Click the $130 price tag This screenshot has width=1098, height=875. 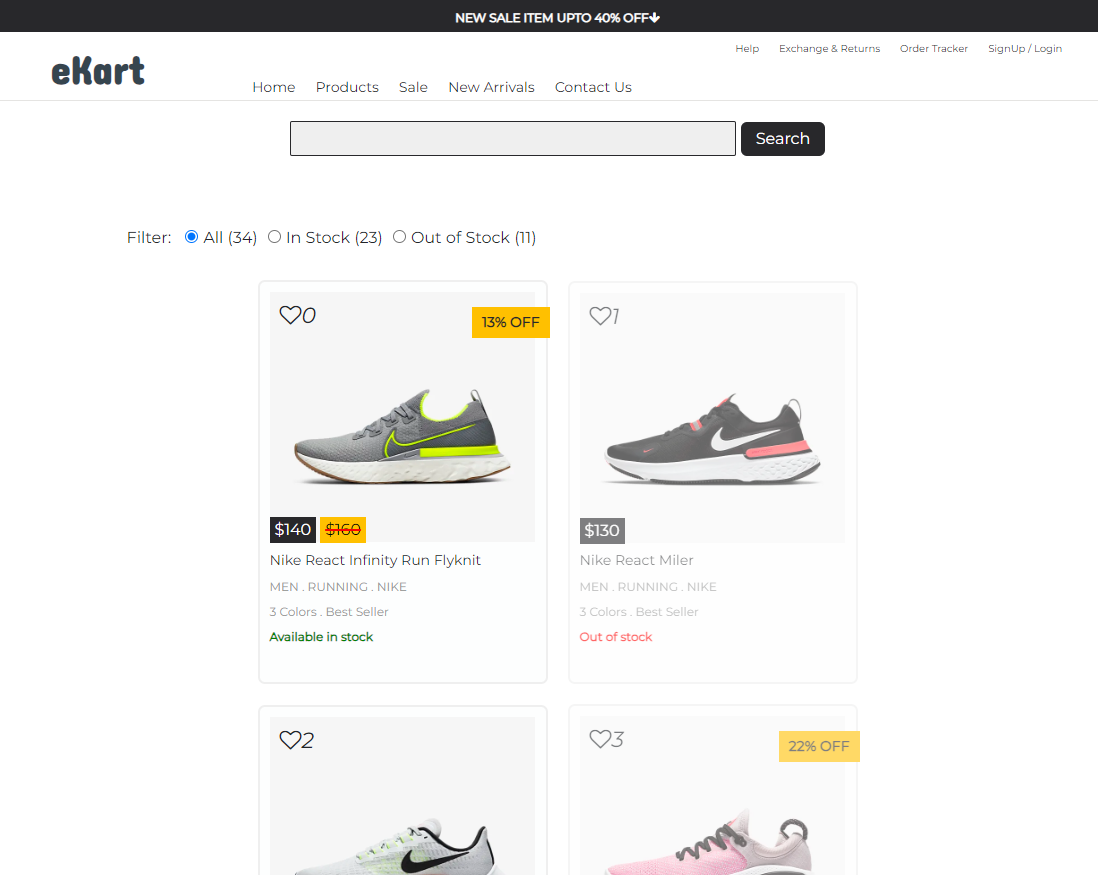pos(602,531)
